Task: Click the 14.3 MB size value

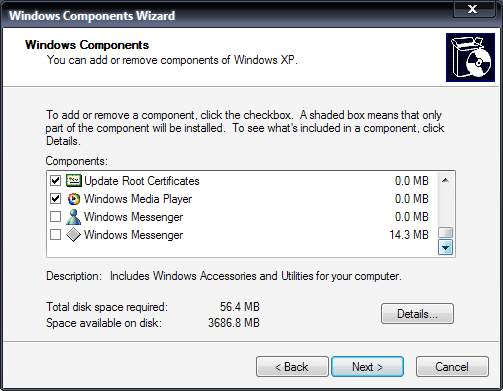Action: pyautogui.click(x=409, y=235)
